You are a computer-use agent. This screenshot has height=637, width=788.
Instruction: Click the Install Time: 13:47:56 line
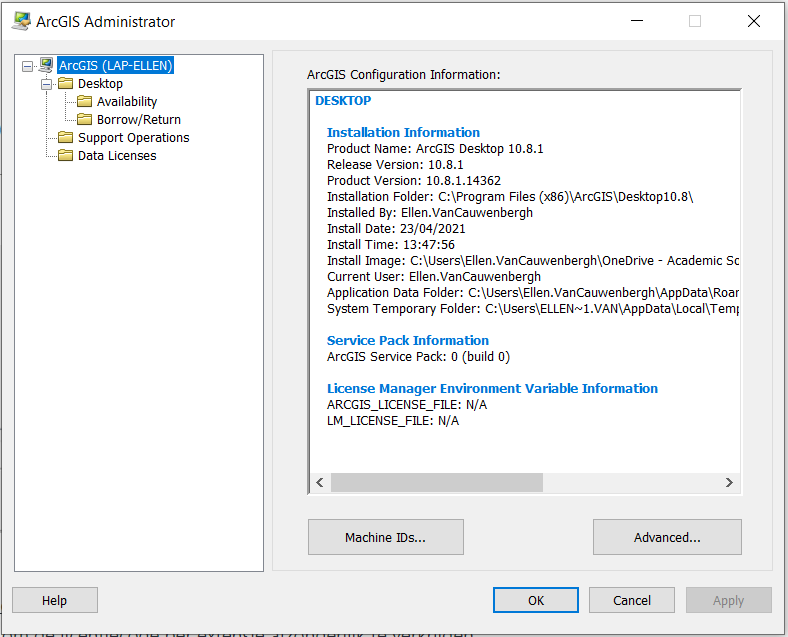pos(391,245)
